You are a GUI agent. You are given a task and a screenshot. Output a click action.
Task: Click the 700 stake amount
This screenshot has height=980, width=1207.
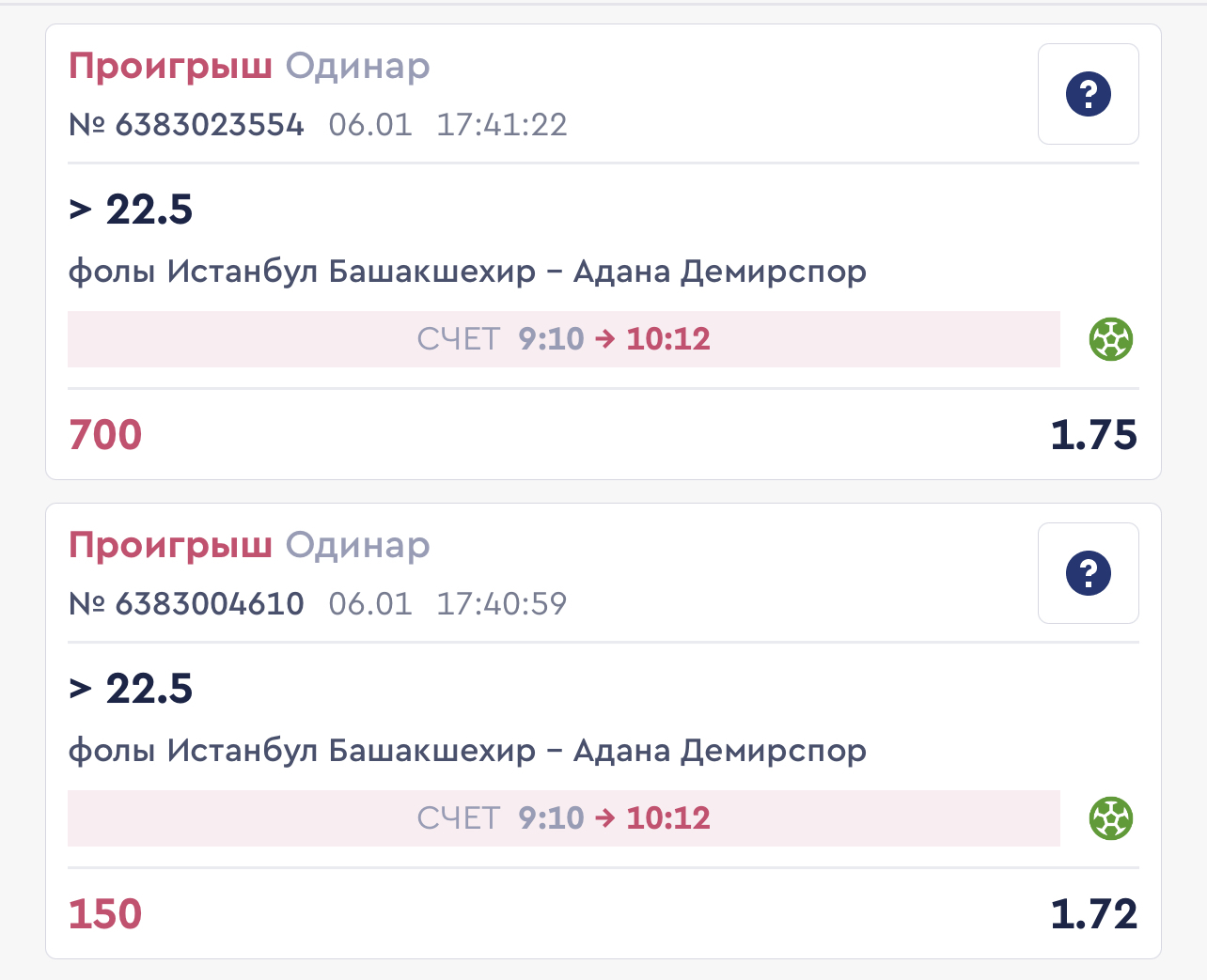pyautogui.click(x=105, y=435)
